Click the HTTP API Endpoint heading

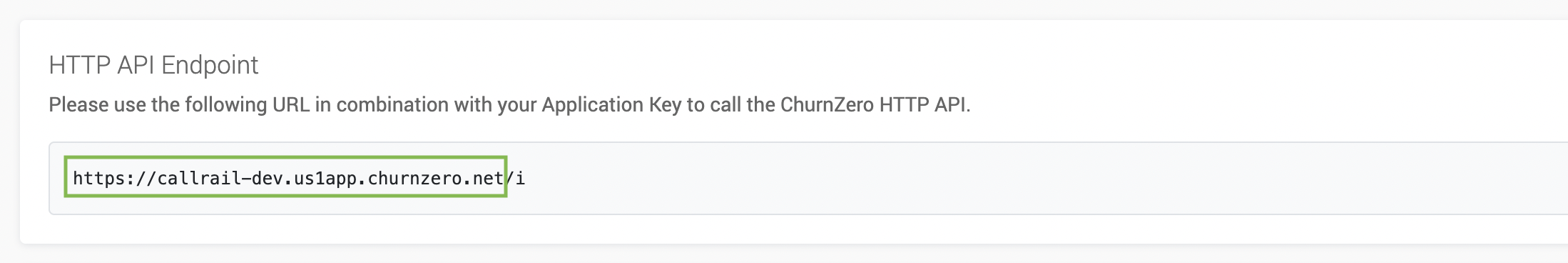[x=153, y=65]
